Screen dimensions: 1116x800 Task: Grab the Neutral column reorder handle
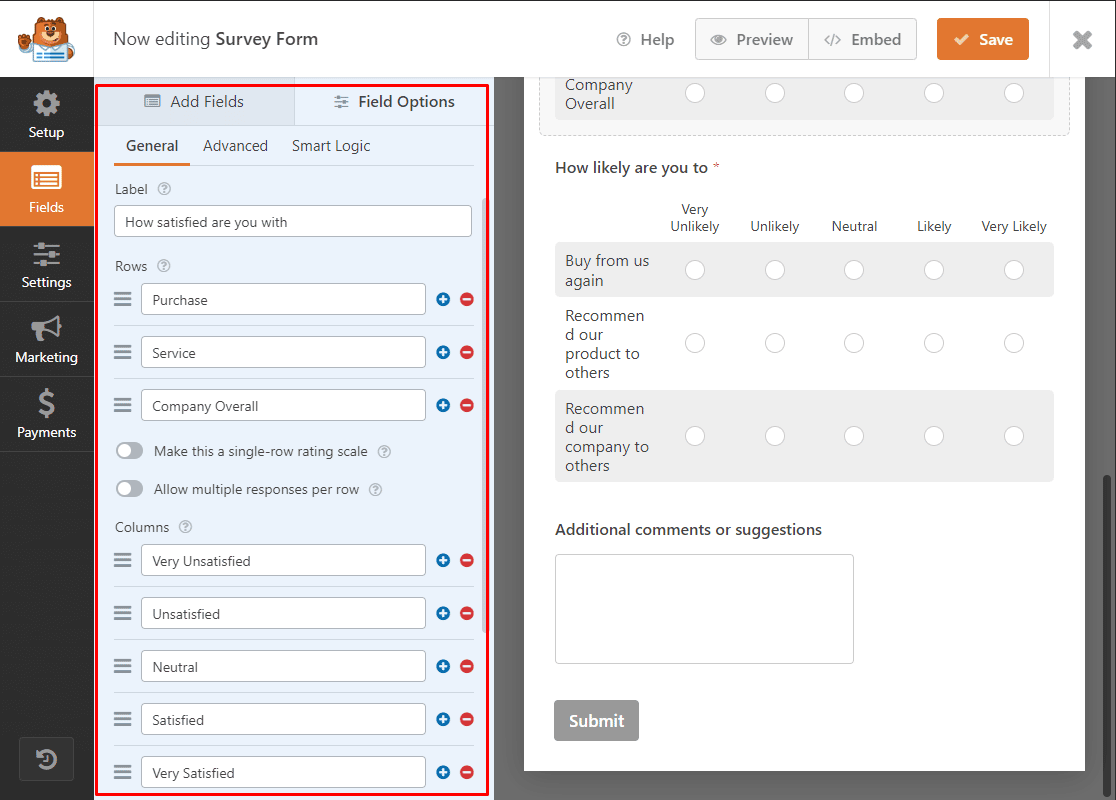(x=122, y=665)
